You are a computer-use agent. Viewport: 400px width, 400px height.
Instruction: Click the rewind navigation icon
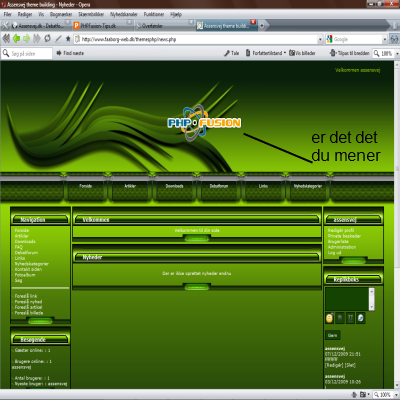click(6, 39)
